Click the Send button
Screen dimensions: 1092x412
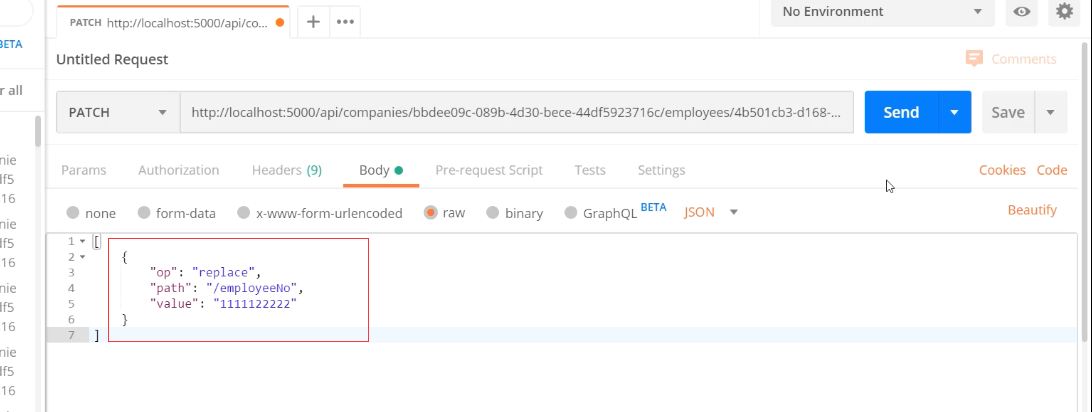[x=901, y=112]
